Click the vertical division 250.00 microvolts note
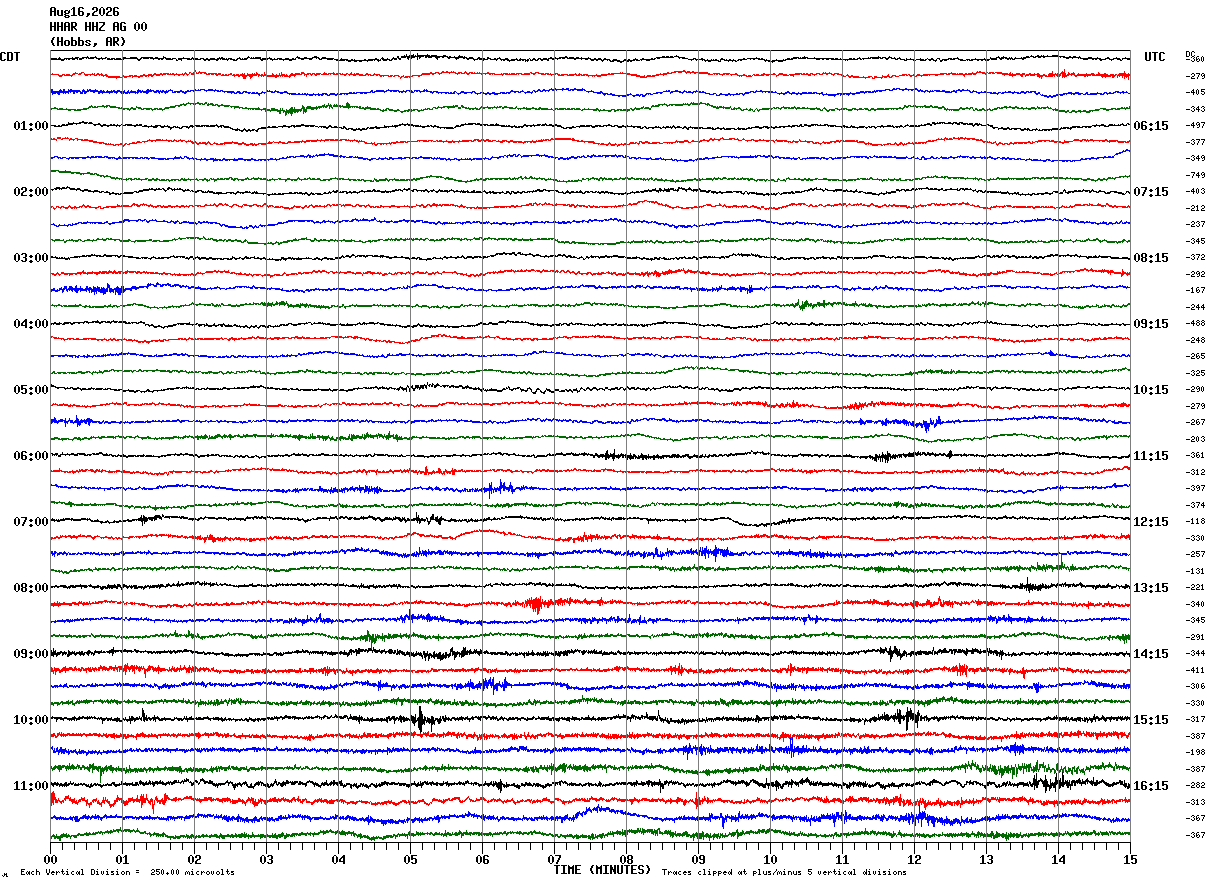The width and height of the screenshot is (1210, 886). (128, 873)
